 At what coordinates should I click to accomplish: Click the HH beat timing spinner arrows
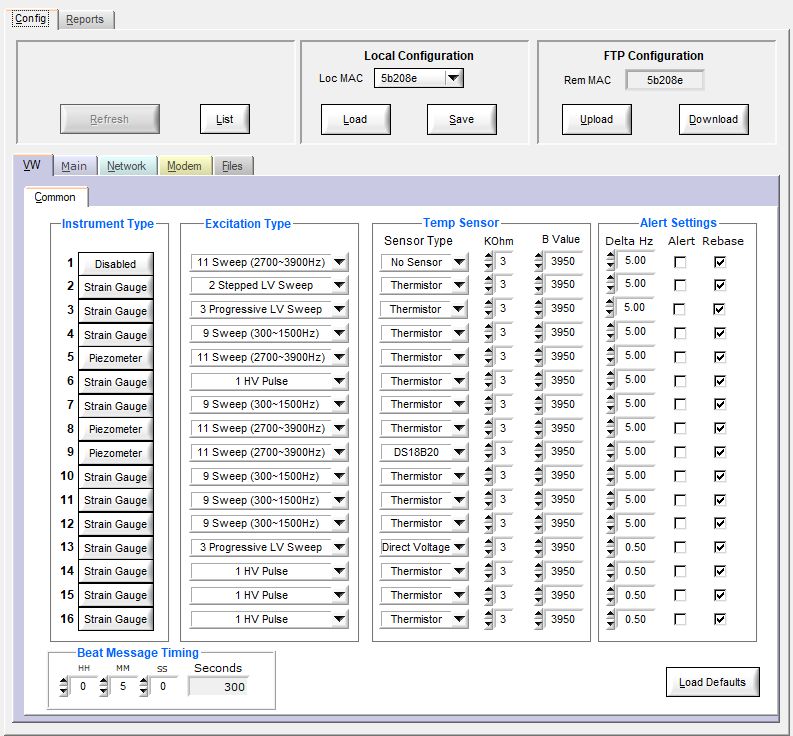pos(63,686)
